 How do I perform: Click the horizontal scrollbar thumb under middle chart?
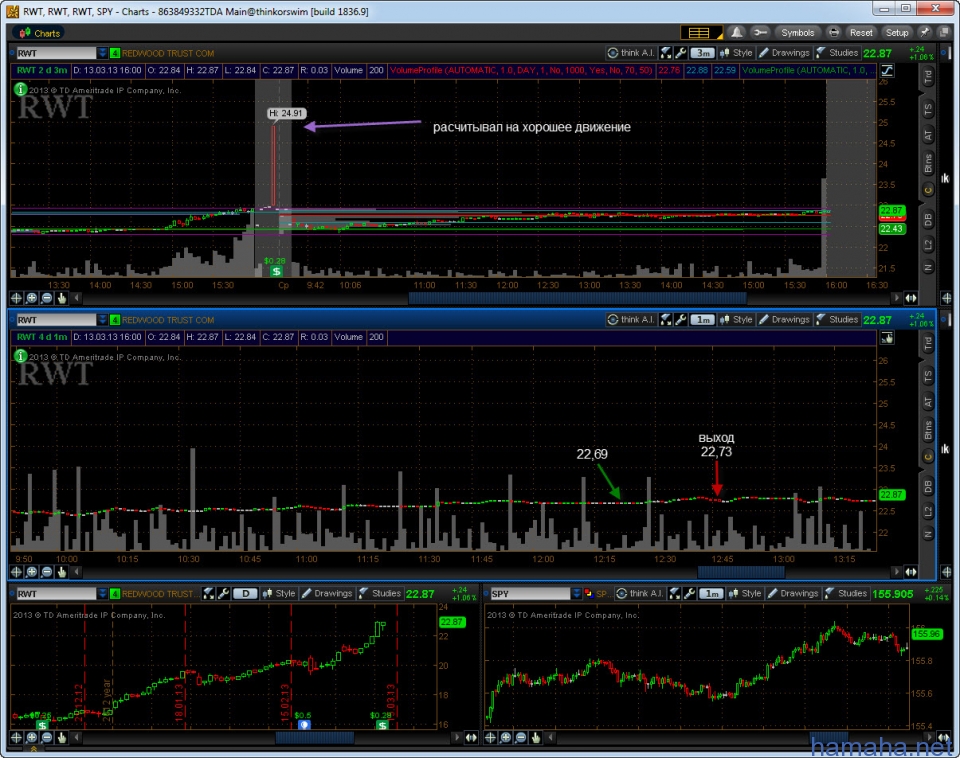[741, 571]
